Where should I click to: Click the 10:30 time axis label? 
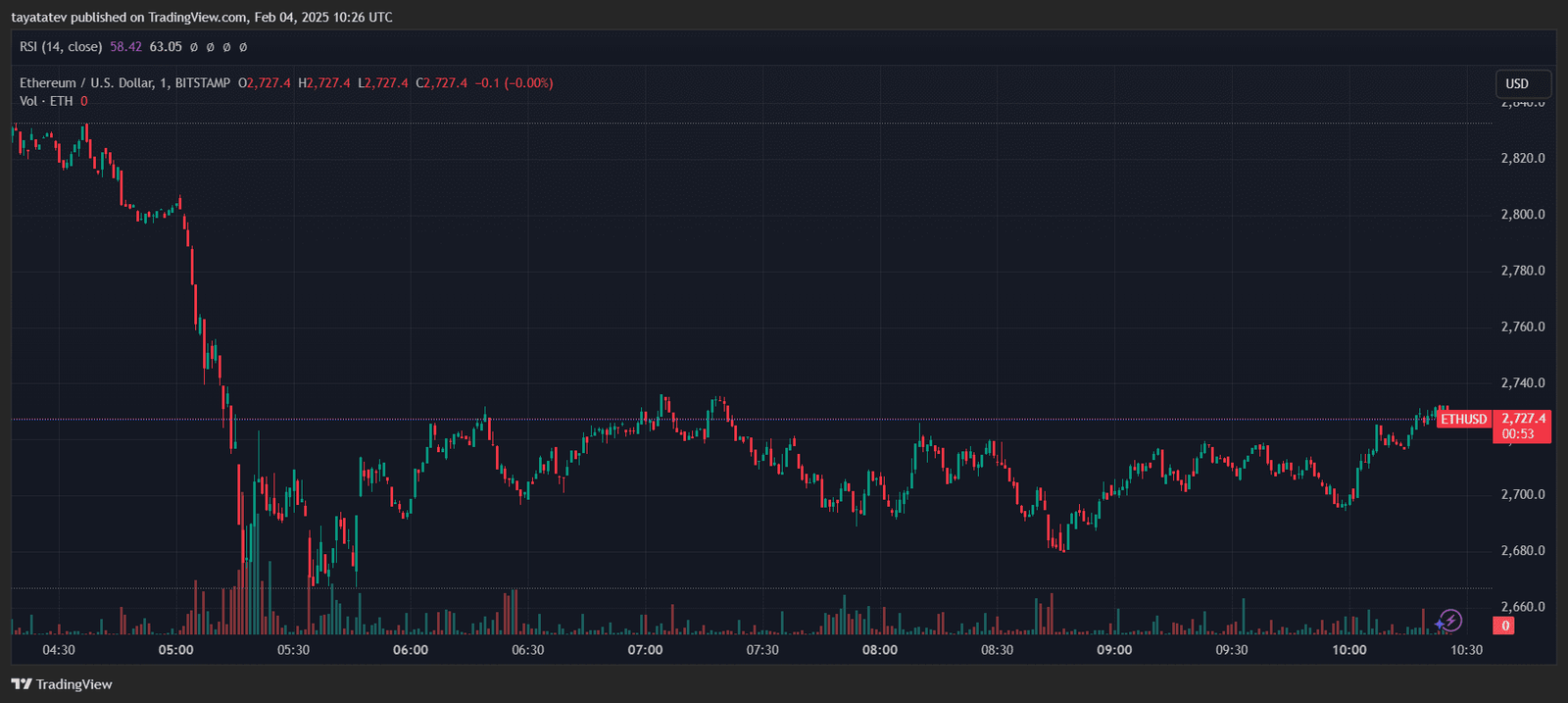point(1467,650)
